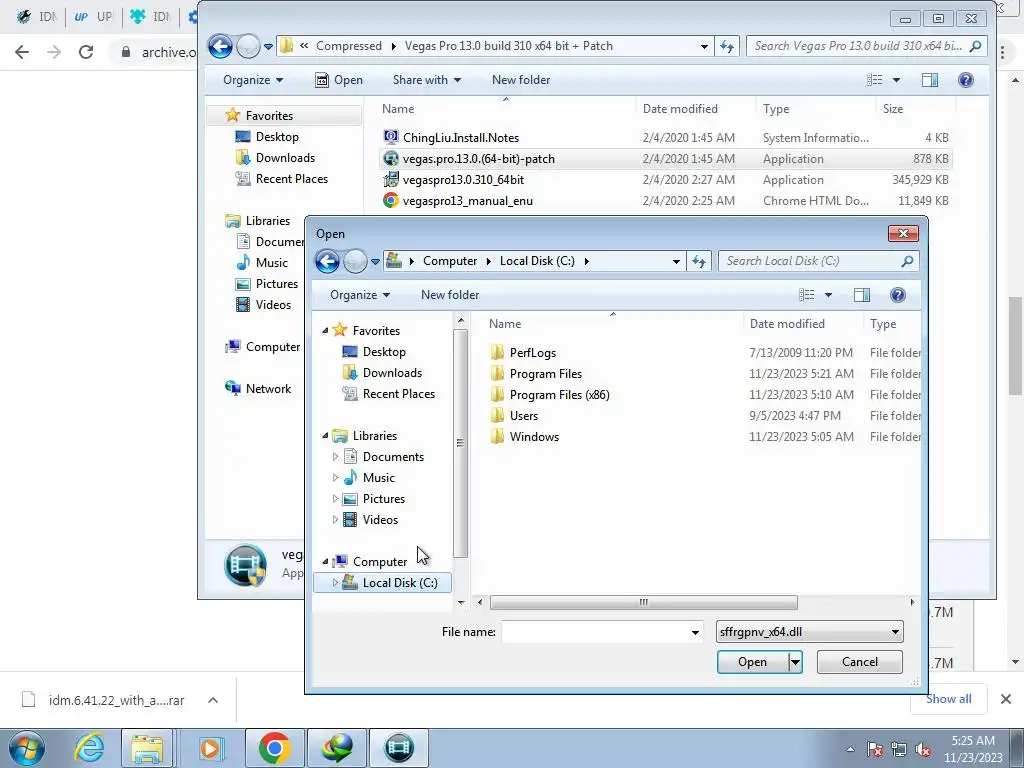The height and width of the screenshot is (768, 1024).
Task: Expand Music library in Open dialog
Action: (336, 477)
